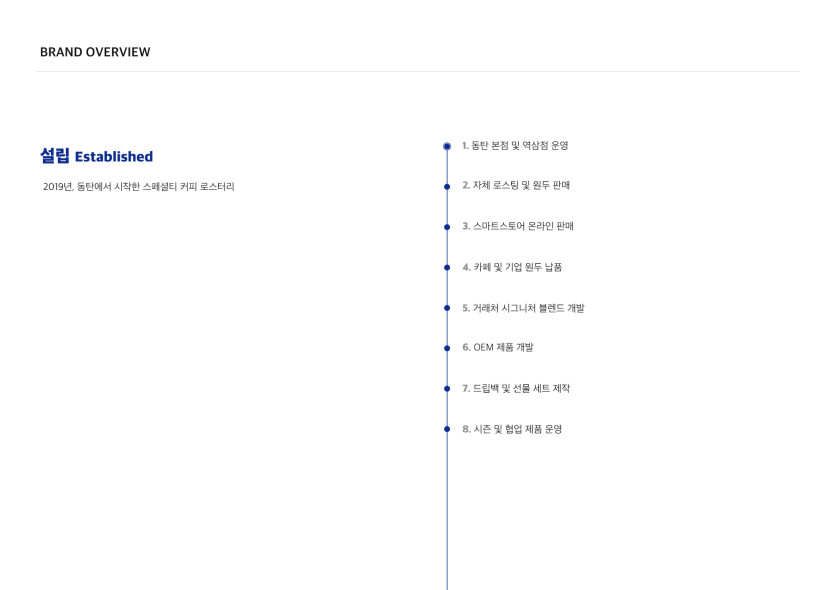Click the 설립 Established title
This screenshot has width=835, height=590.
click(x=96, y=156)
